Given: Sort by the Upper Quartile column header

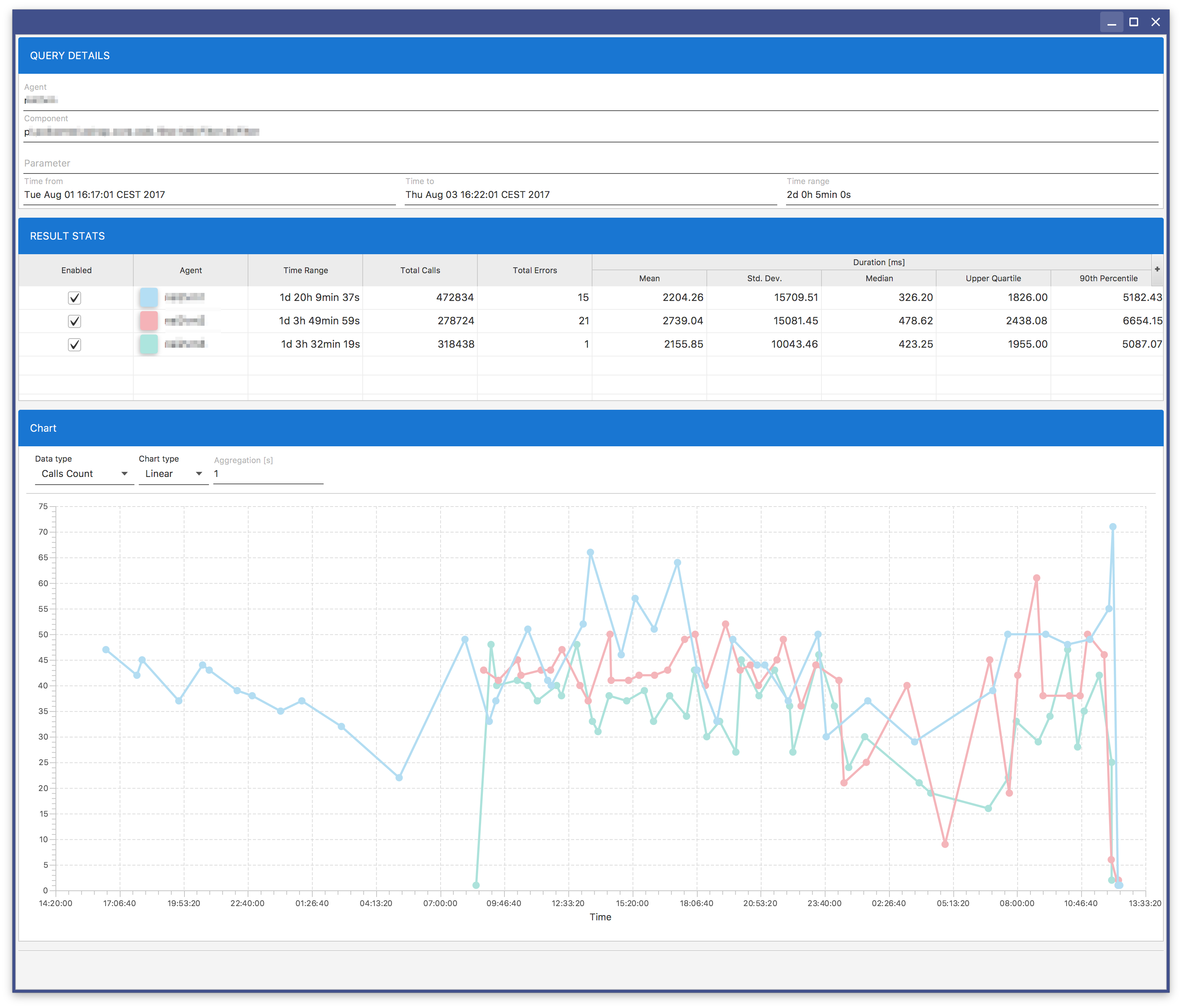Looking at the screenshot, I should (994, 278).
